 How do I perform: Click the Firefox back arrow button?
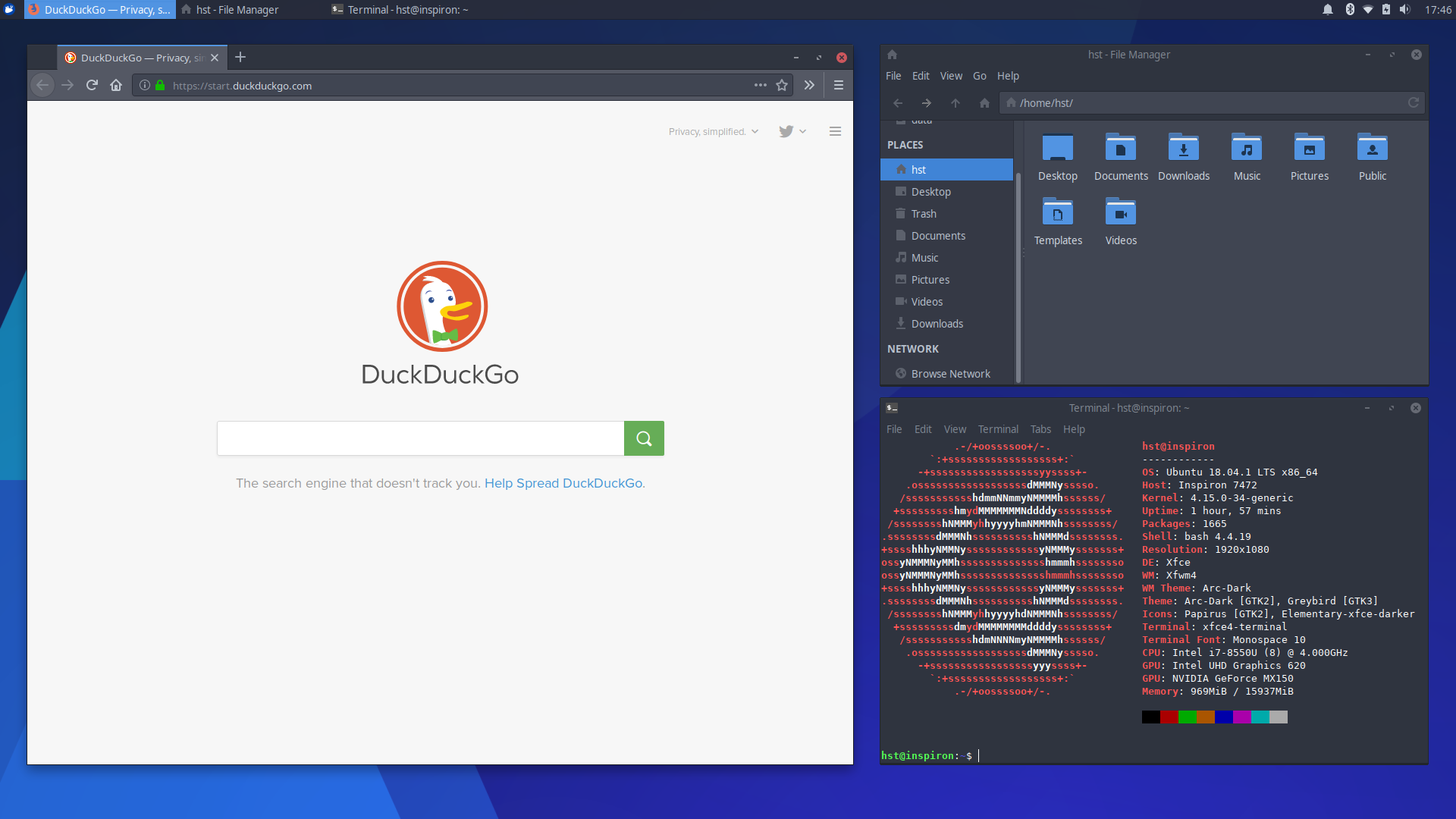[42, 86]
